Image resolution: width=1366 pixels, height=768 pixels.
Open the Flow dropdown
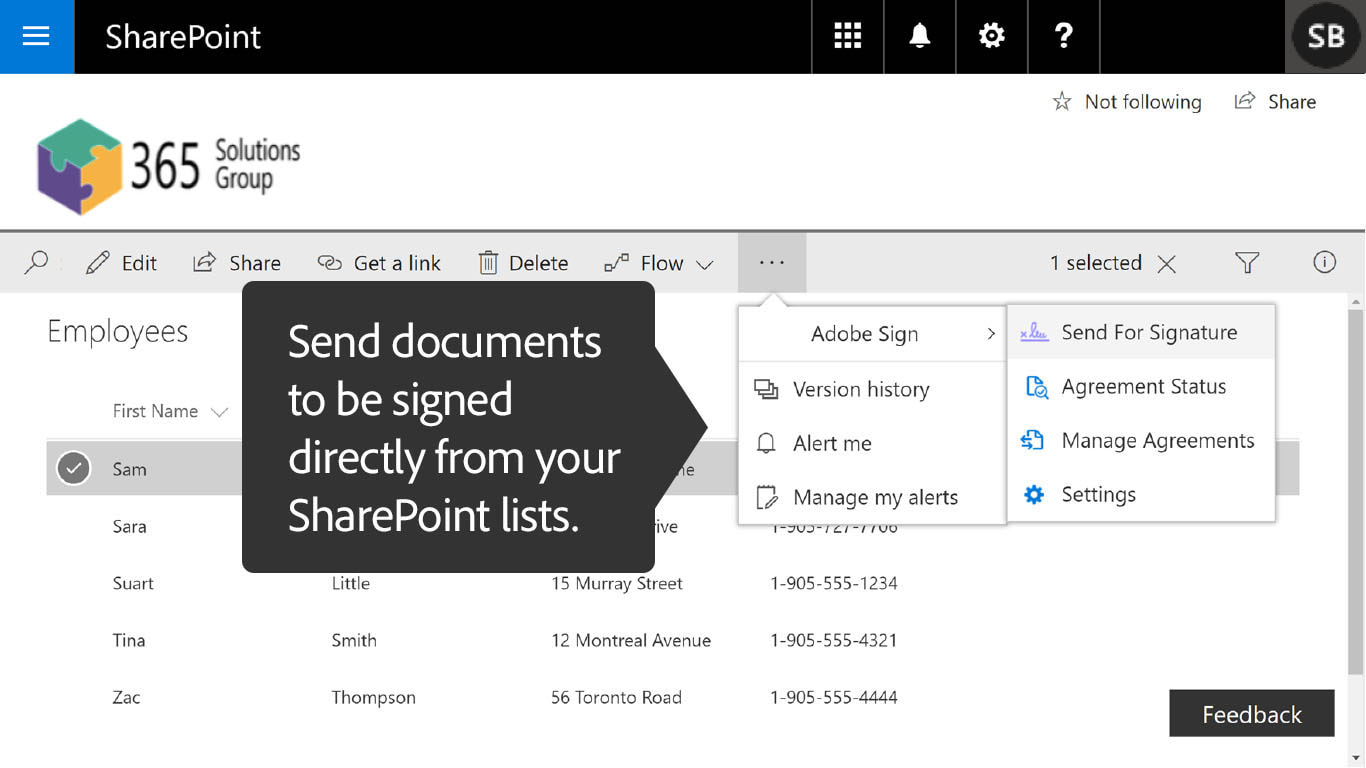(x=660, y=263)
